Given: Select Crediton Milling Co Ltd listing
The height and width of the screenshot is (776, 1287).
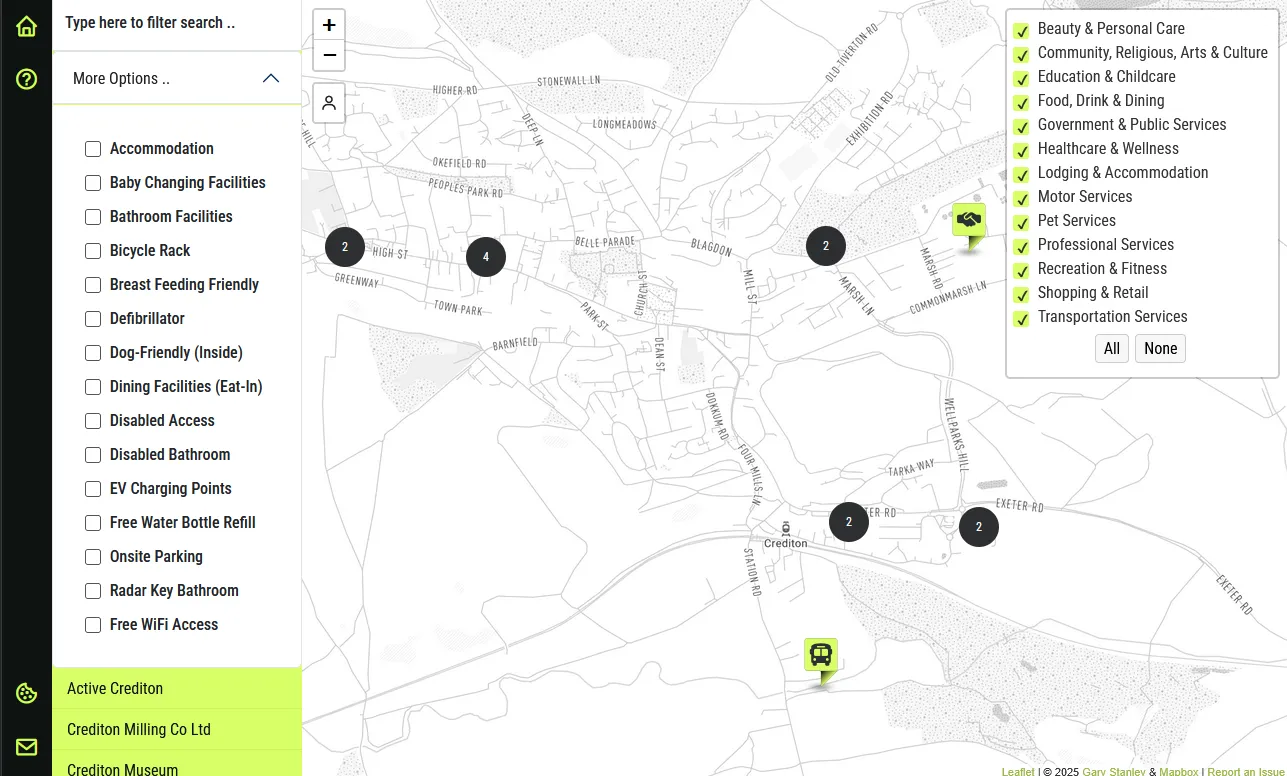Looking at the screenshot, I should coord(177,729).
